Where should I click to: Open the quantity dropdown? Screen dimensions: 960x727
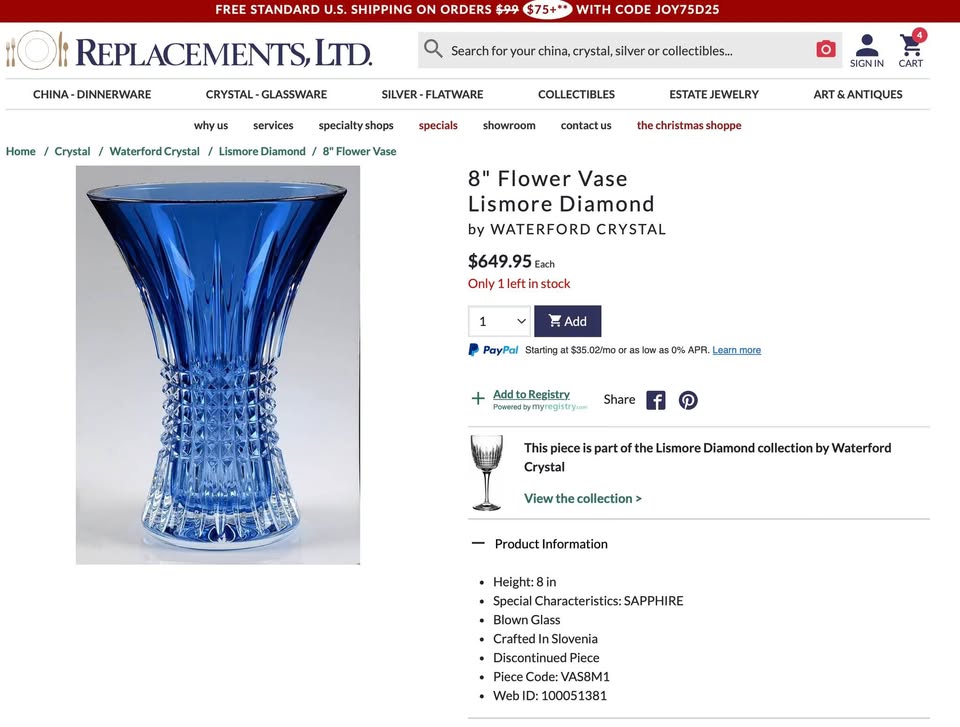pyautogui.click(x=500, y=321)
